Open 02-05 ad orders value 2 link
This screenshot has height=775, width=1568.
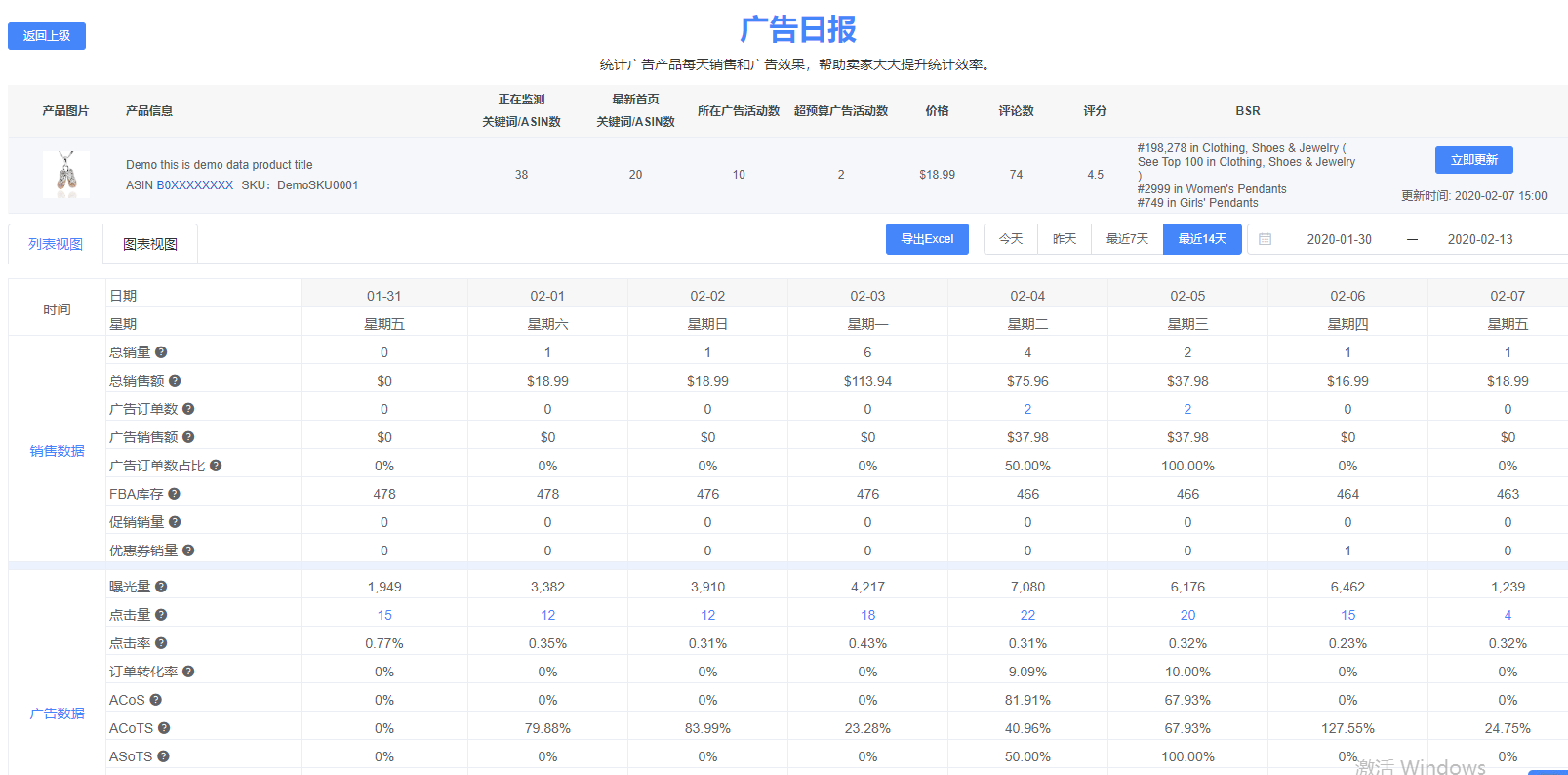(1187, 409)
